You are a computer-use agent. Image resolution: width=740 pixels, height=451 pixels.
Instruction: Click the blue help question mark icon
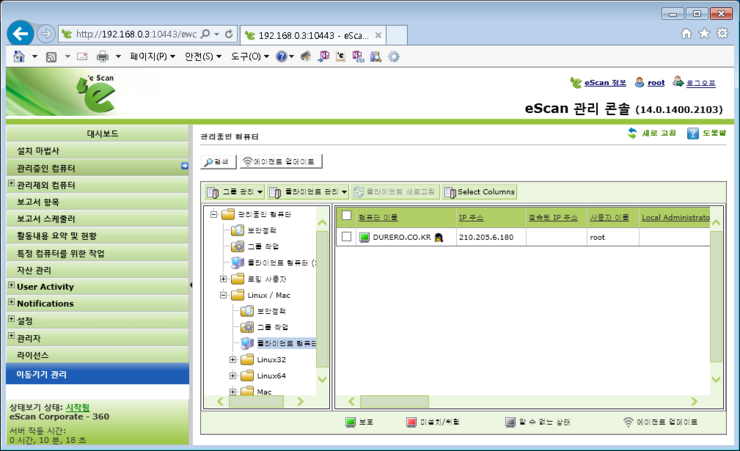(281, 57)
